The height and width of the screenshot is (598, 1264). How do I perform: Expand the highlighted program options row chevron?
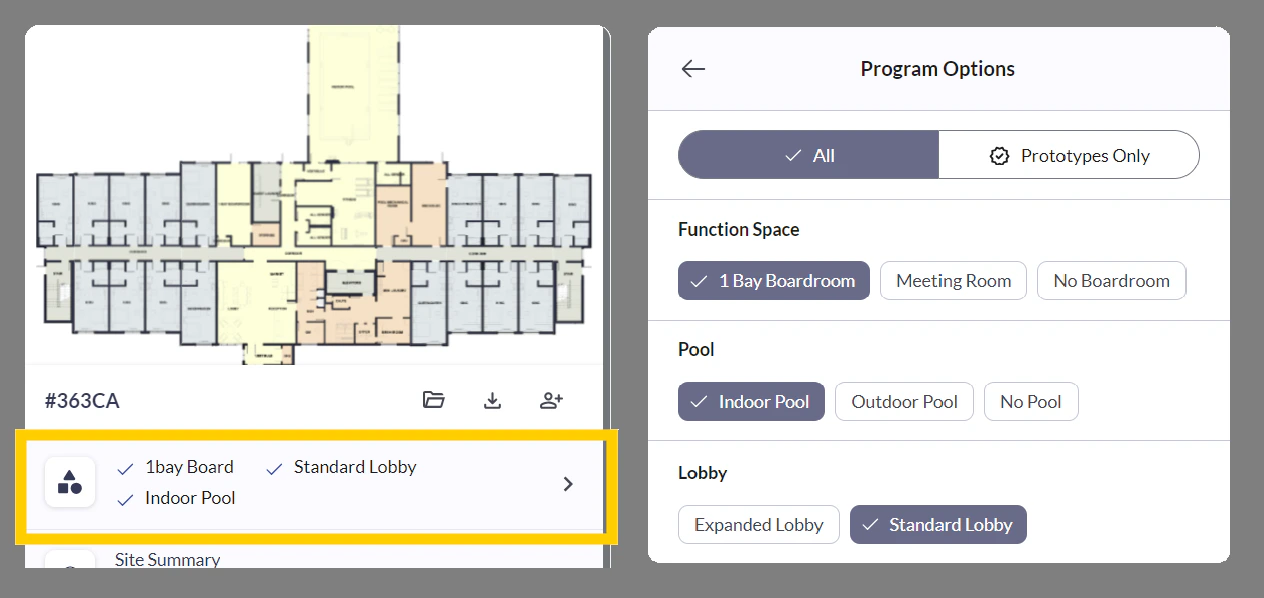tap(568, 483)
